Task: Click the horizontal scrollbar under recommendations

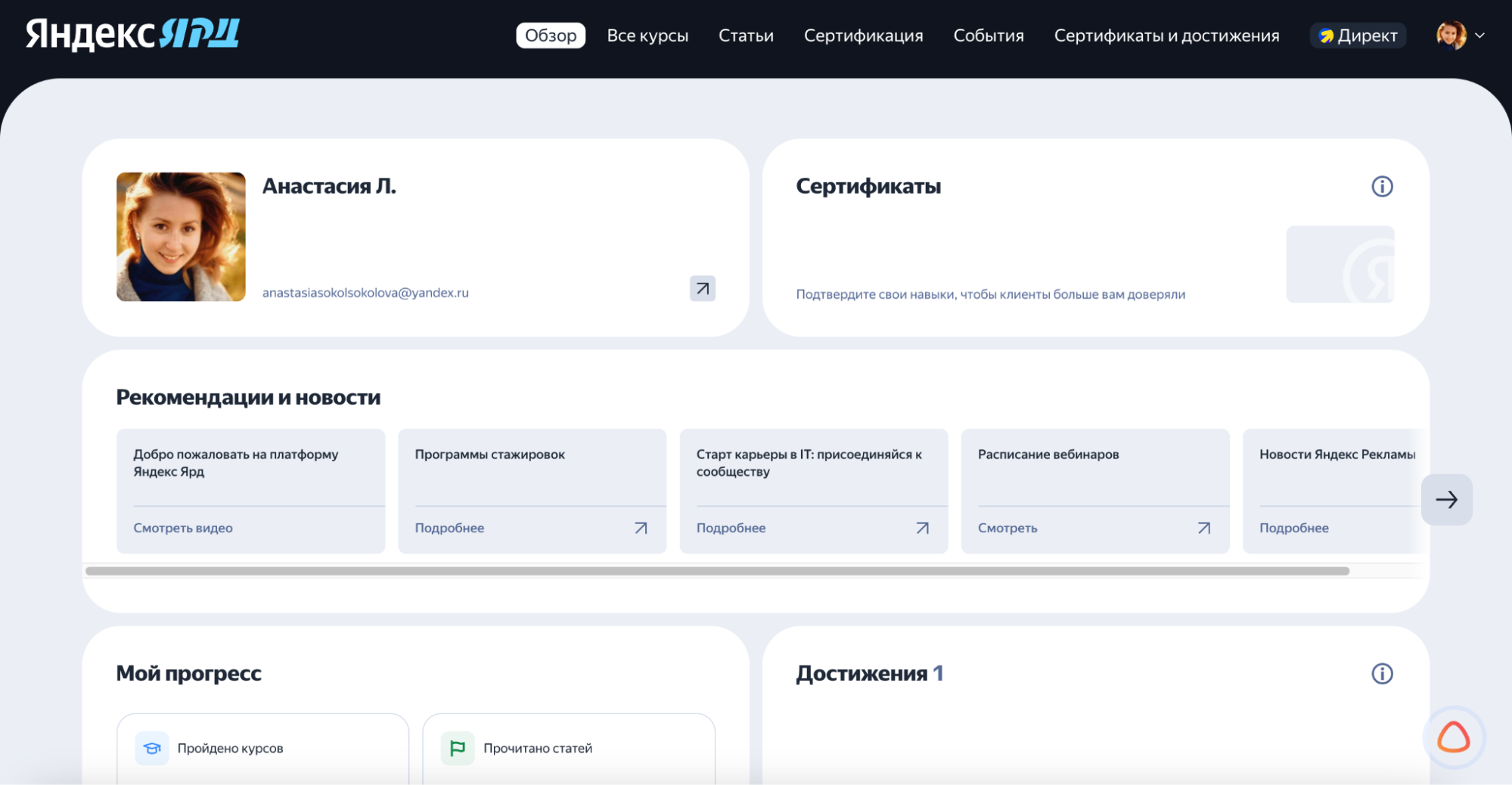Action: (717, 571)
